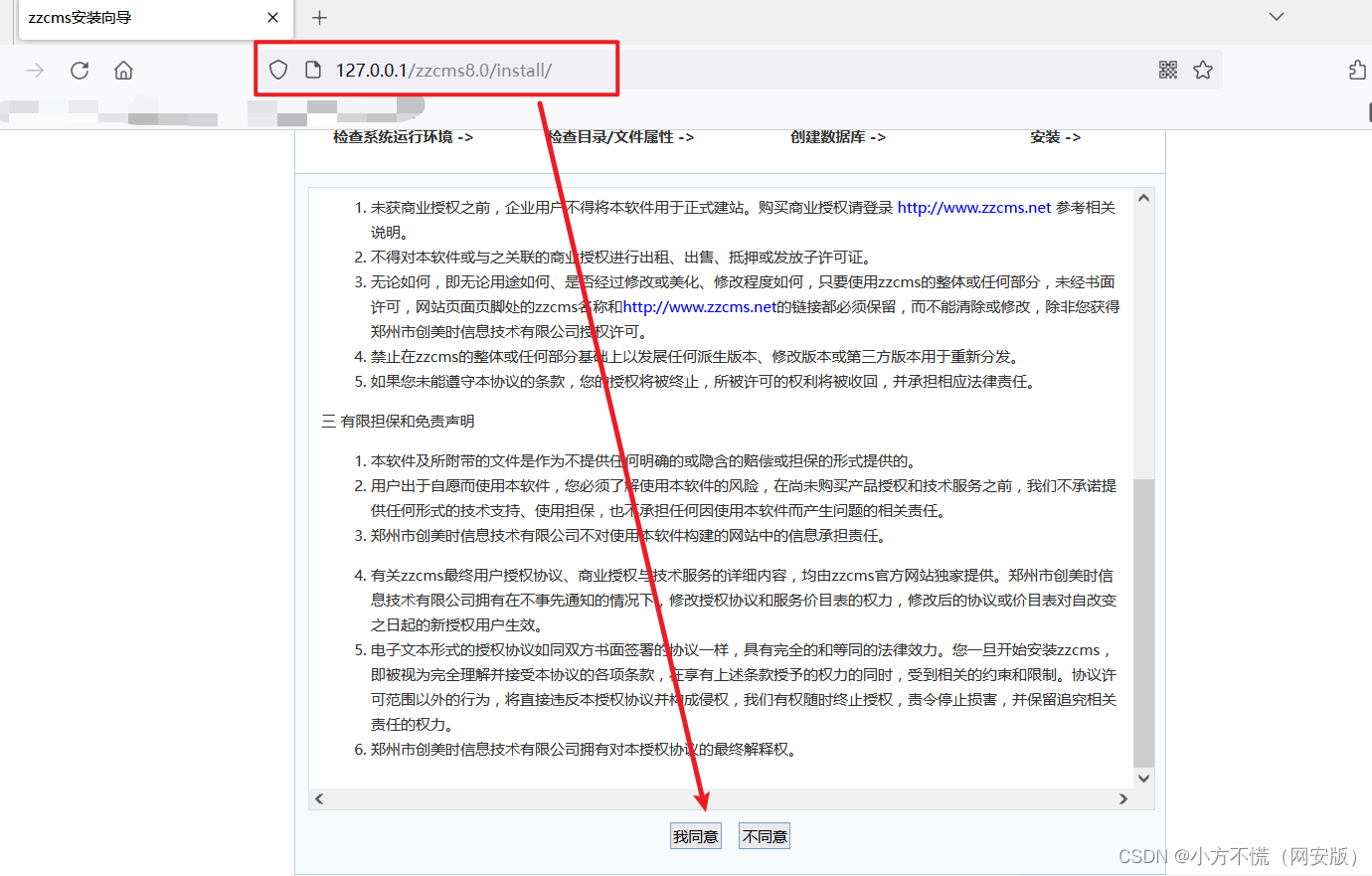
Task: Click the 创建数据库 step label
Action: coord(828,136)
